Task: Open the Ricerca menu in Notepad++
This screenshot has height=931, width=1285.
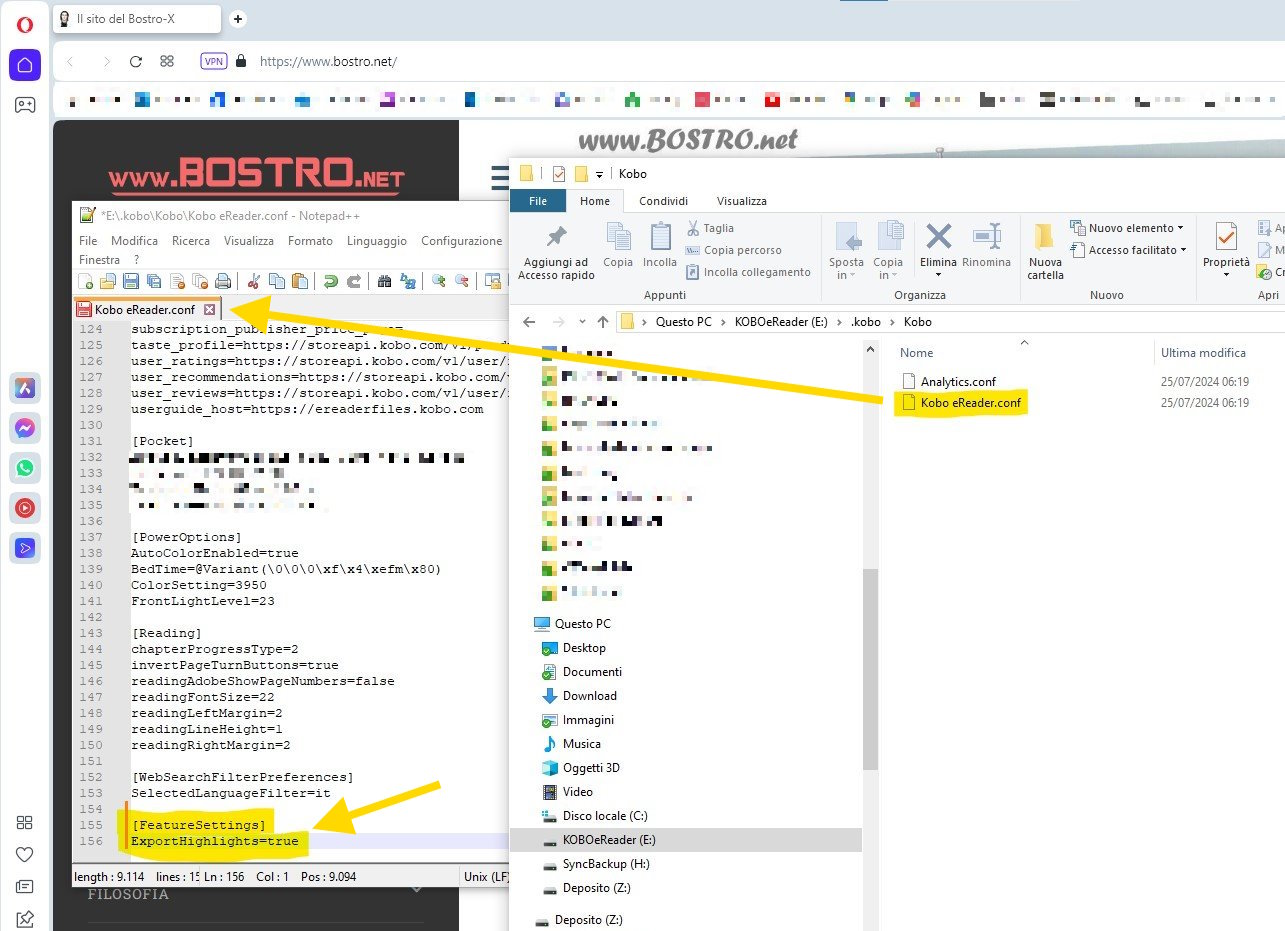Action: [x=191, y=241]
